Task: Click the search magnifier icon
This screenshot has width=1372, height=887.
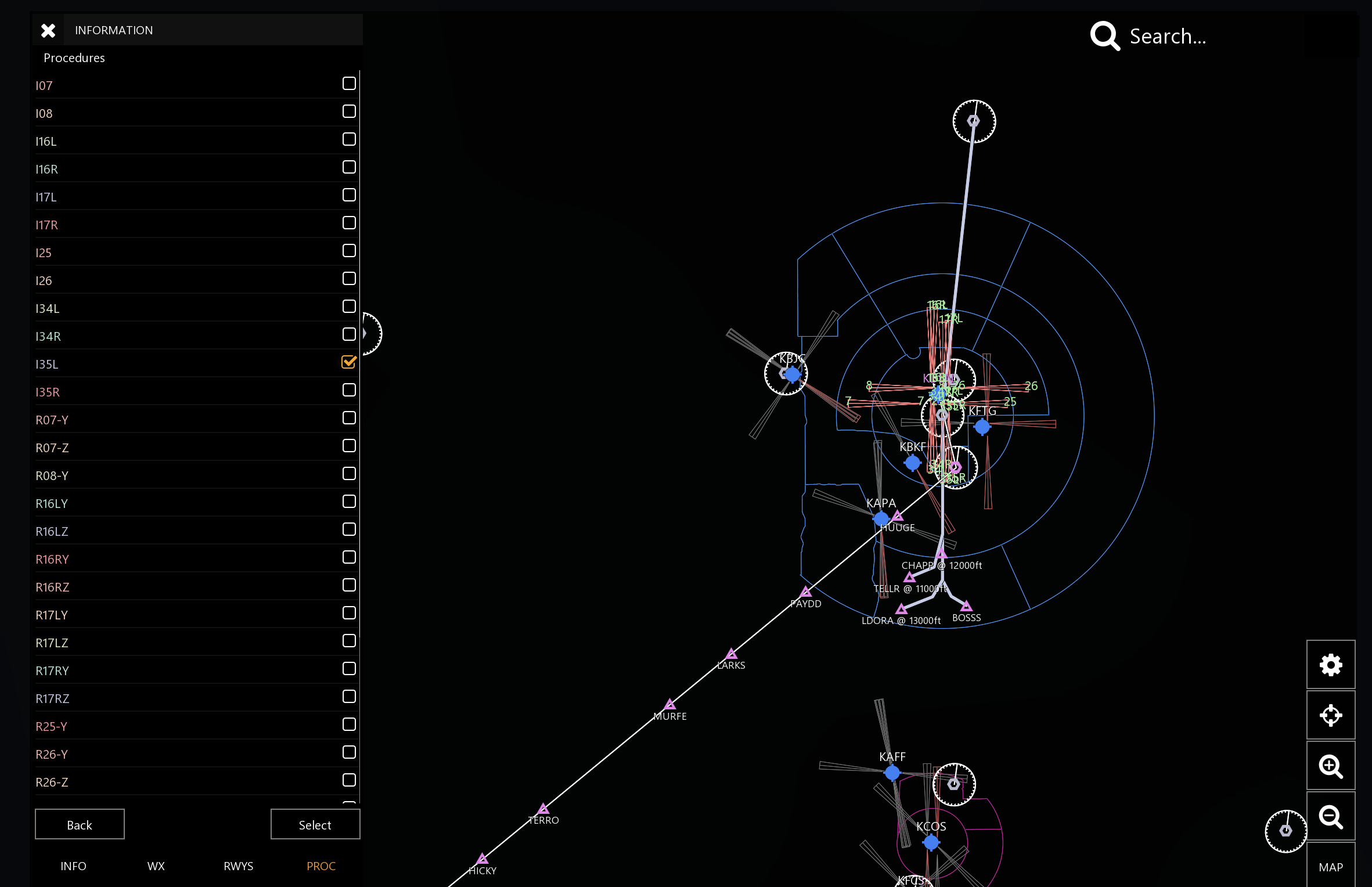Action: pyautogui.click(x=1104, y=36)
